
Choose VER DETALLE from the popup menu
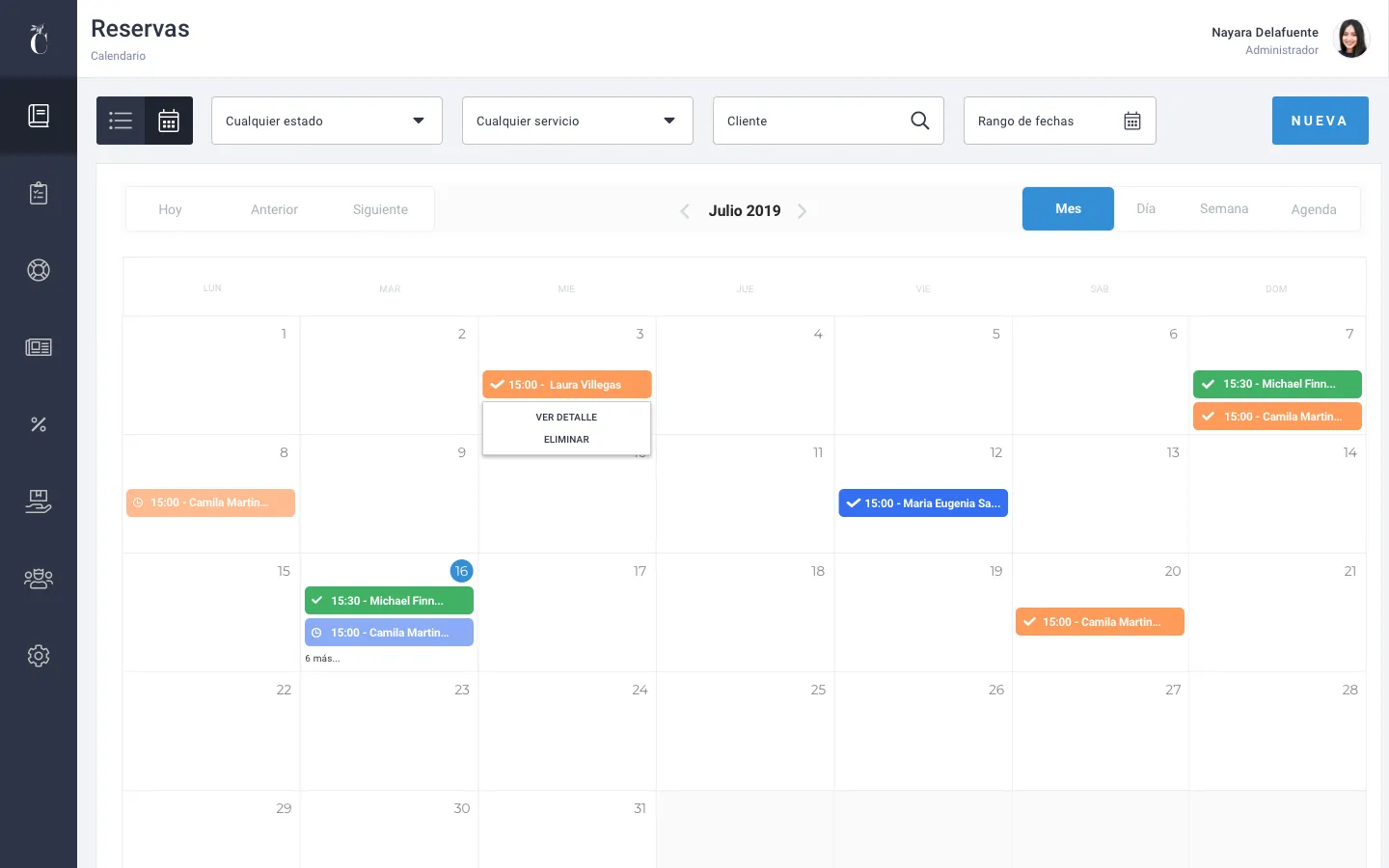[x=566, y=418]
